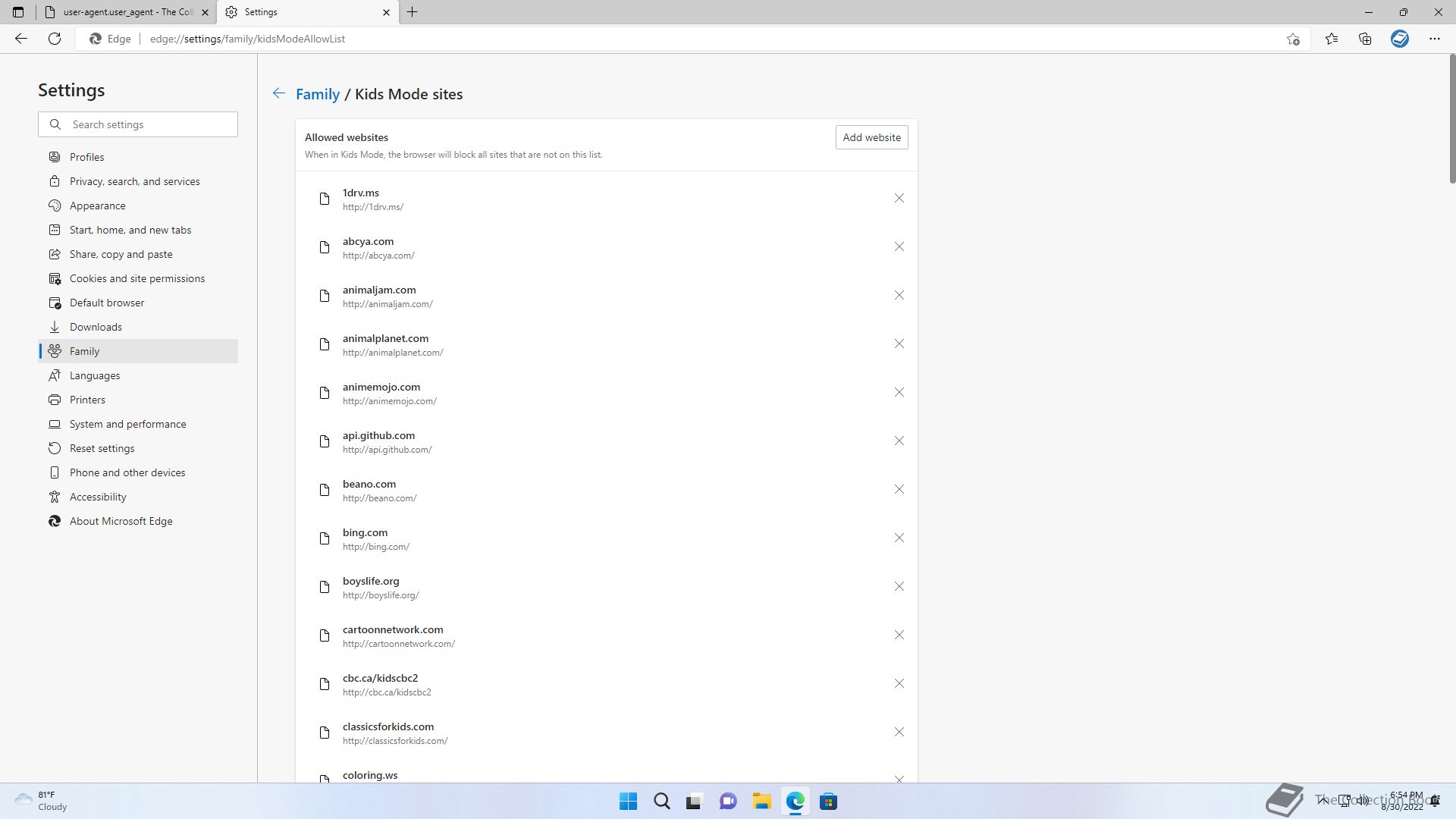Open Collections toolbar icon
The height and width of the screenshot is (819, 1456).
1365,39
